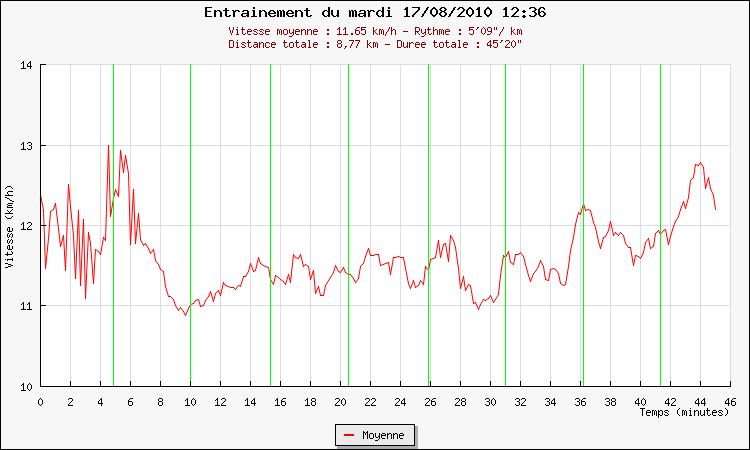Click the time axis tick label 4
The height and width of the screenshot is (450, 750).
(100, 402)
